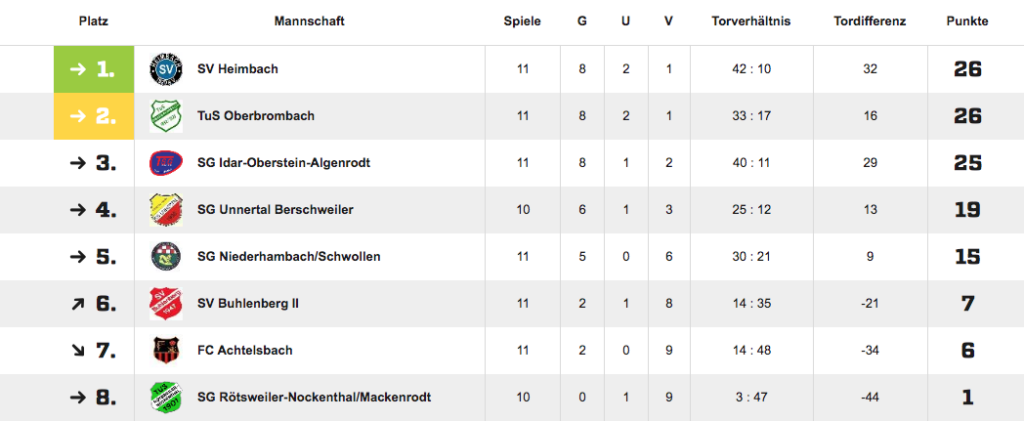Select the Spiele column header

click(x=522, y=22)
